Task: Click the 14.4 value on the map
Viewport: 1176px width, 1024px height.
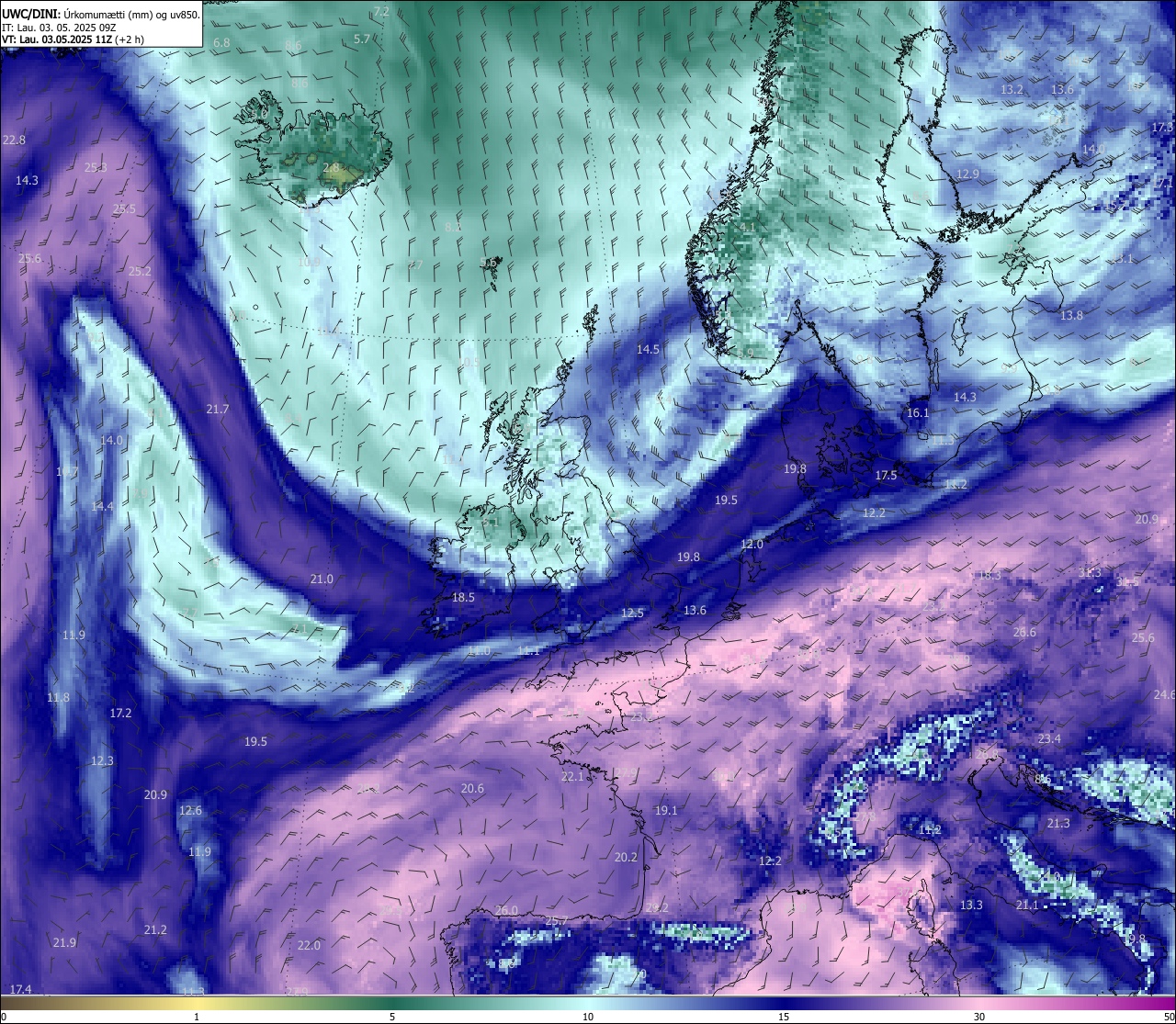Action: 102,507
